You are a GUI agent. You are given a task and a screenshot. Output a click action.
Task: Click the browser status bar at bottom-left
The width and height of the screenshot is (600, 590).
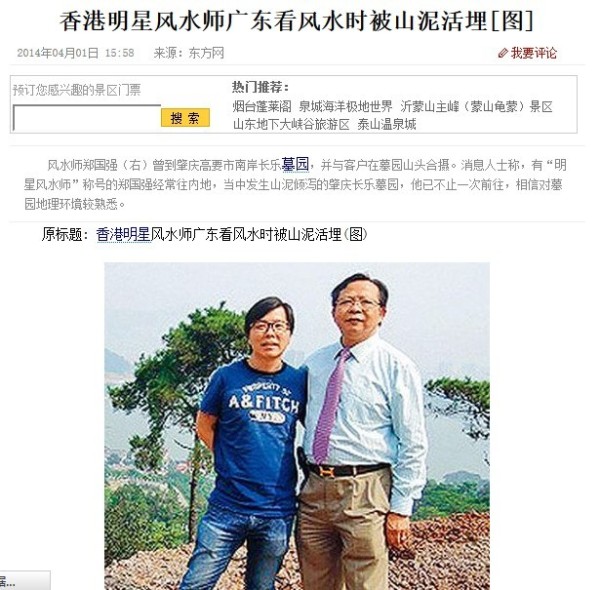pos(25,581)
